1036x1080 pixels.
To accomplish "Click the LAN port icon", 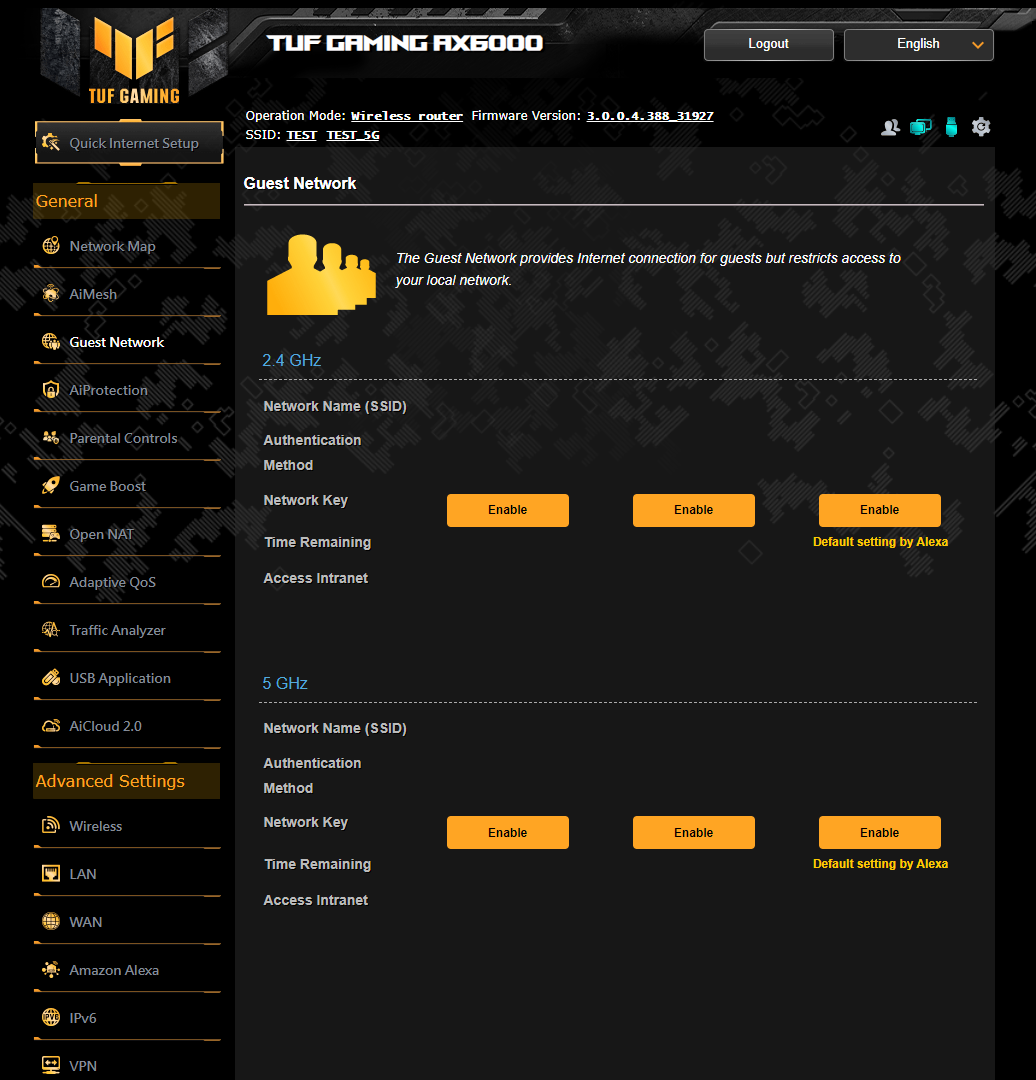I will point(51,873).
